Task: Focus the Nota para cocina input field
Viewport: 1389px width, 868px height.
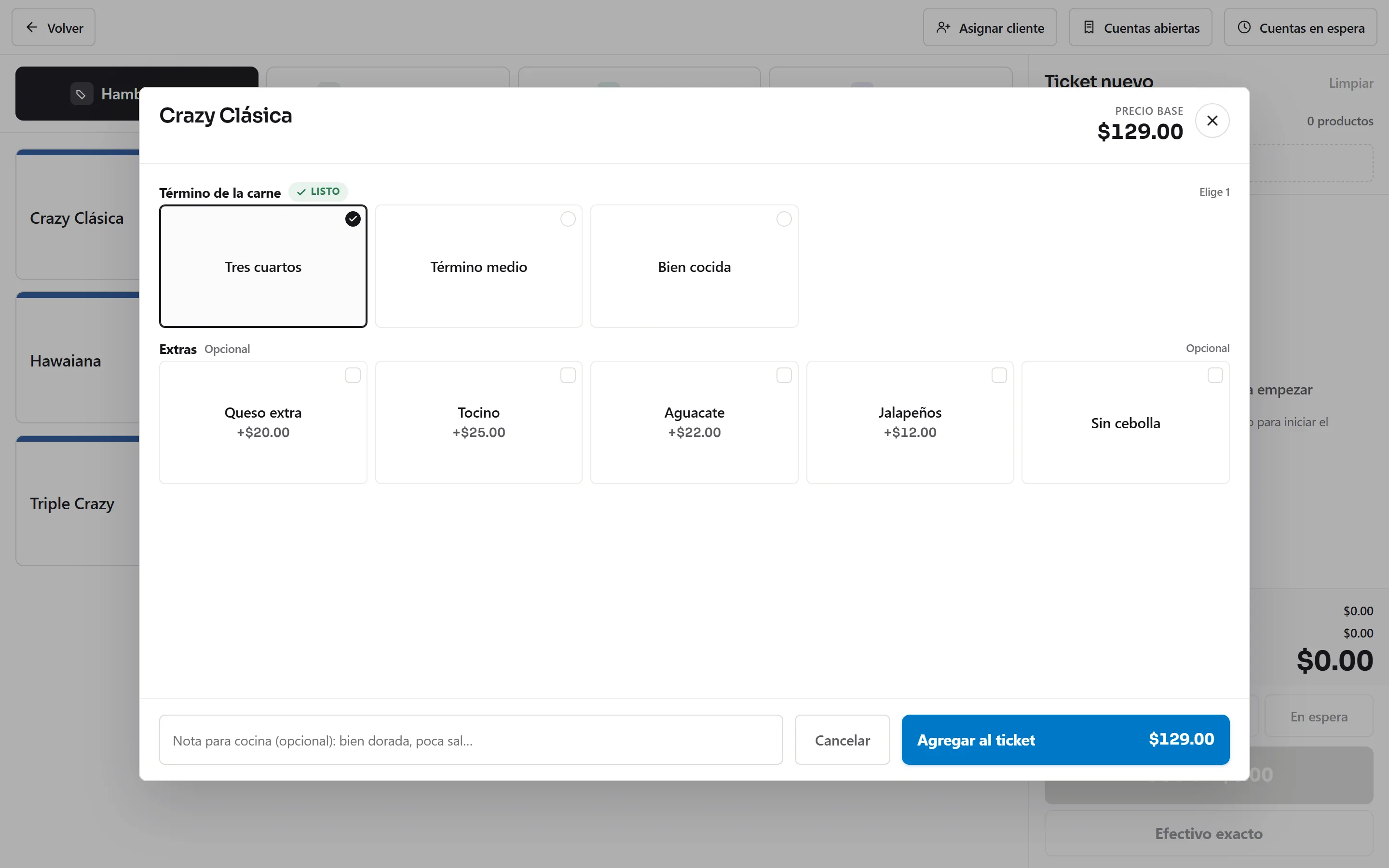Action: coord(471,739)
